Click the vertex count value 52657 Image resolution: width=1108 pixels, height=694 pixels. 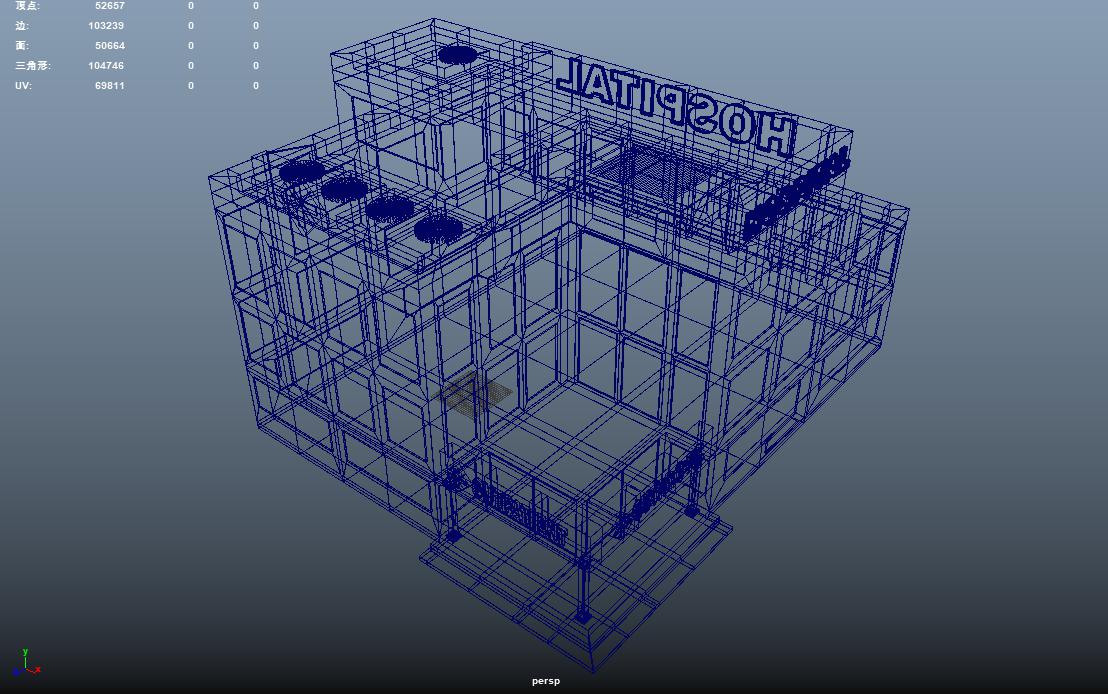coord(109,6)
